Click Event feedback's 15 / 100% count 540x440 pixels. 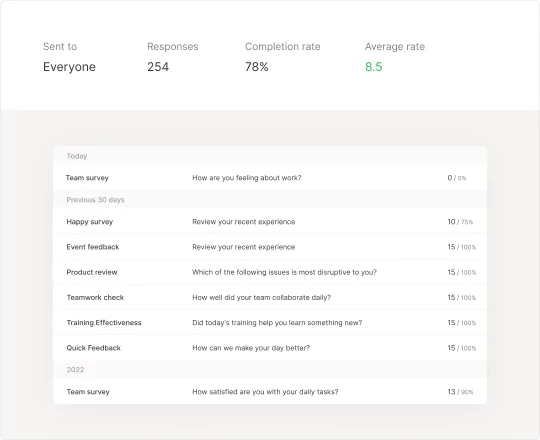click(461, 247)
